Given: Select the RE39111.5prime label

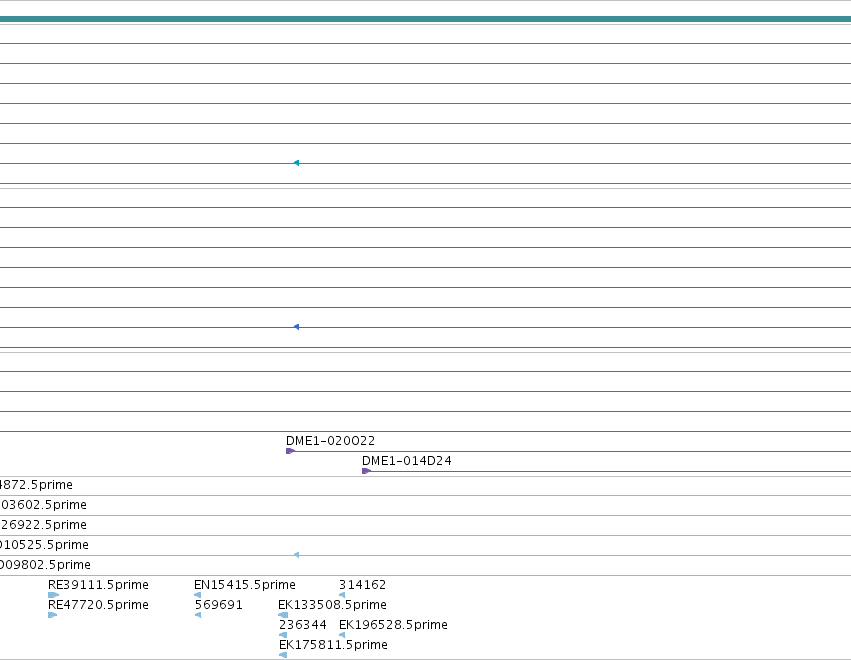Looking at the screenshot, I should tap(98, 585).
